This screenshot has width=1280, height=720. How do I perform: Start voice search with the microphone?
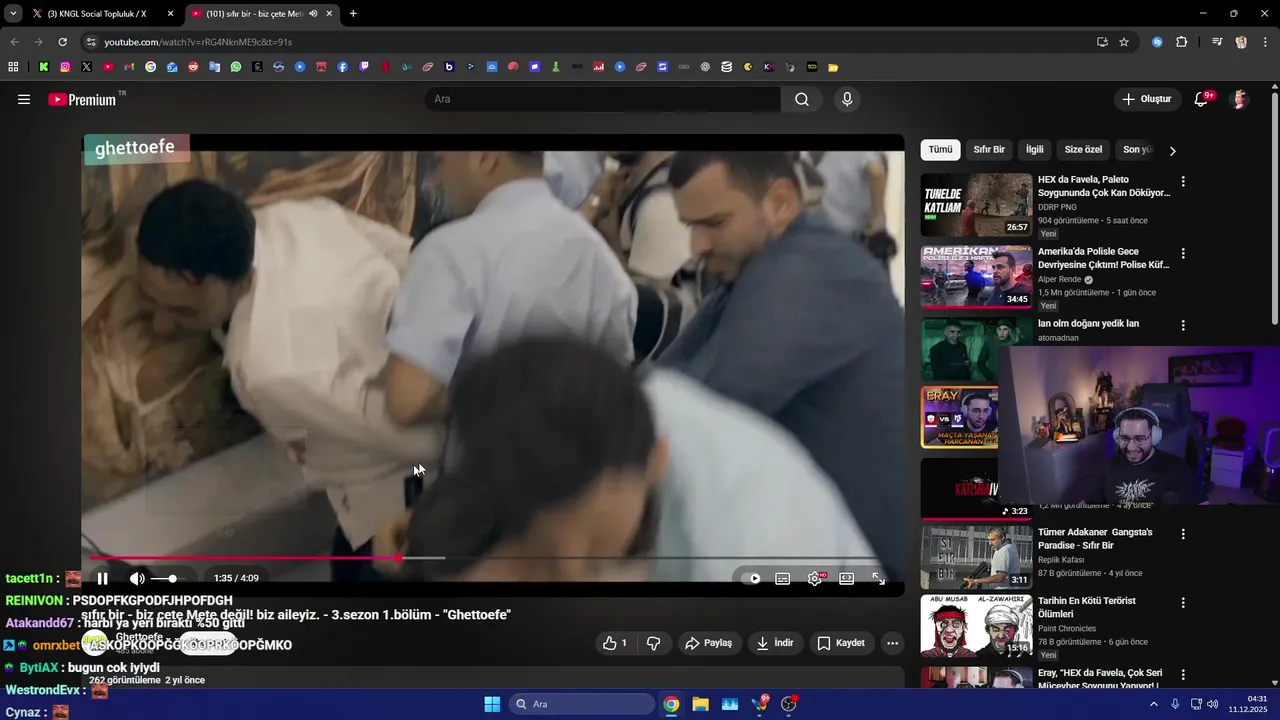(847, 99)
